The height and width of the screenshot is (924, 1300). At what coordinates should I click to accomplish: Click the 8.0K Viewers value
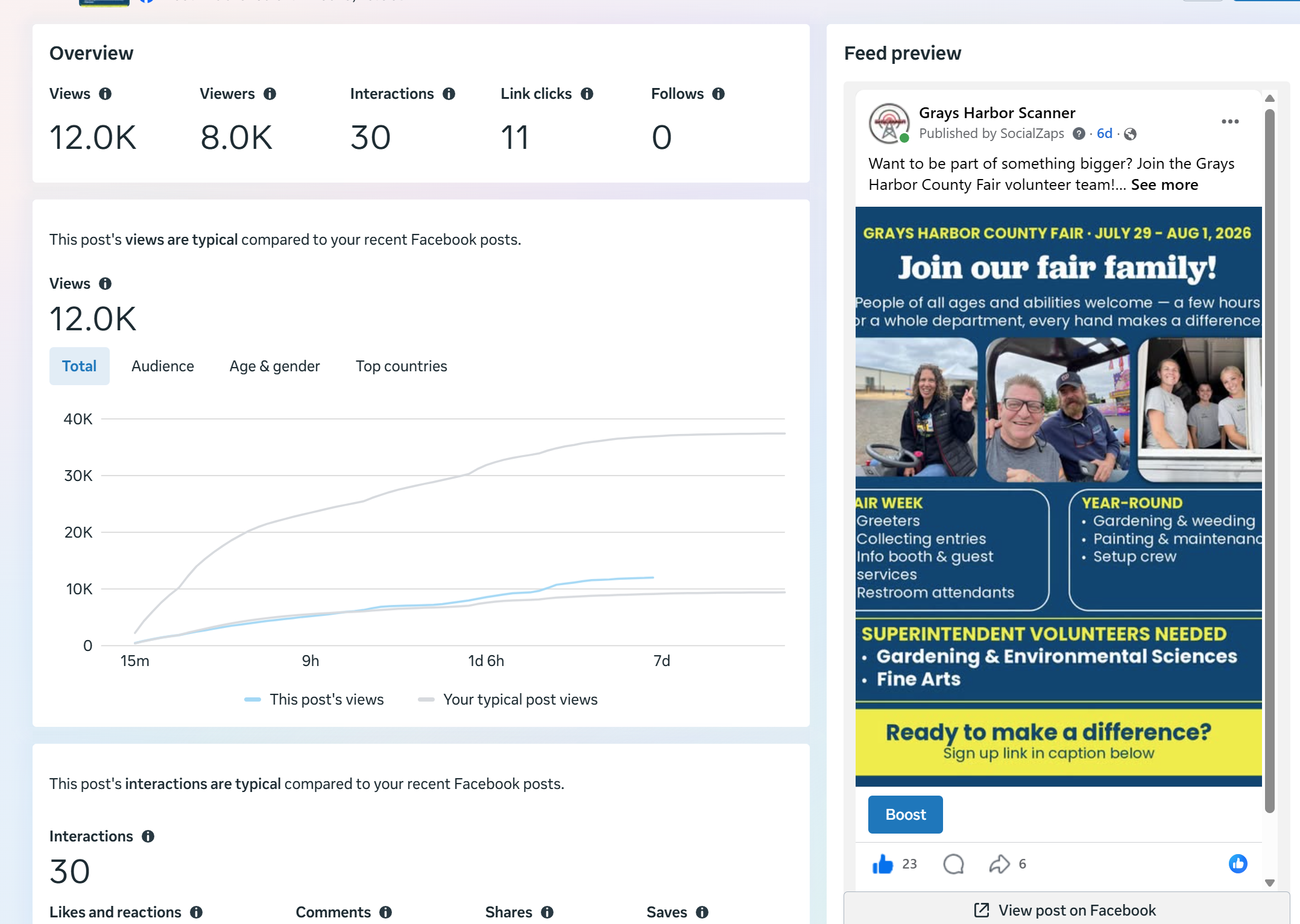pyautogui.click(x=236, y=137)
